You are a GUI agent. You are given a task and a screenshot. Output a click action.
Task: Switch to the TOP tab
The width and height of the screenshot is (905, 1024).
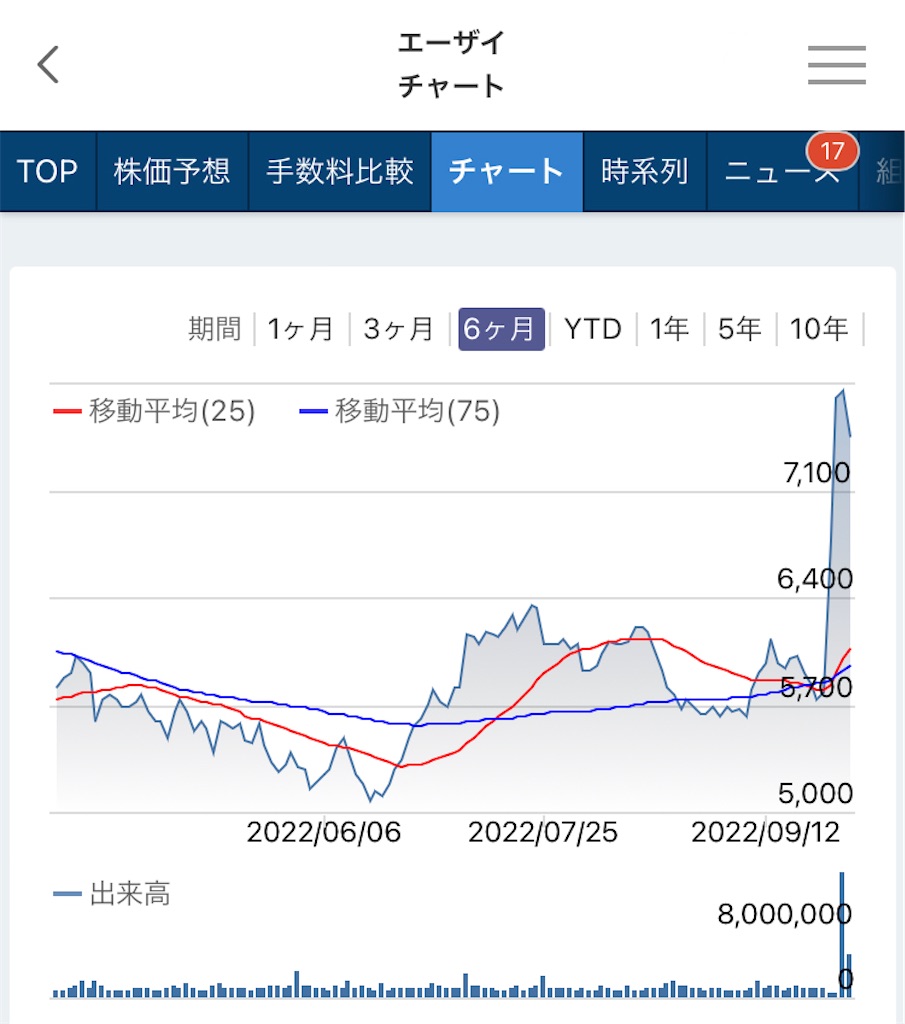click(x=47, y=172)
